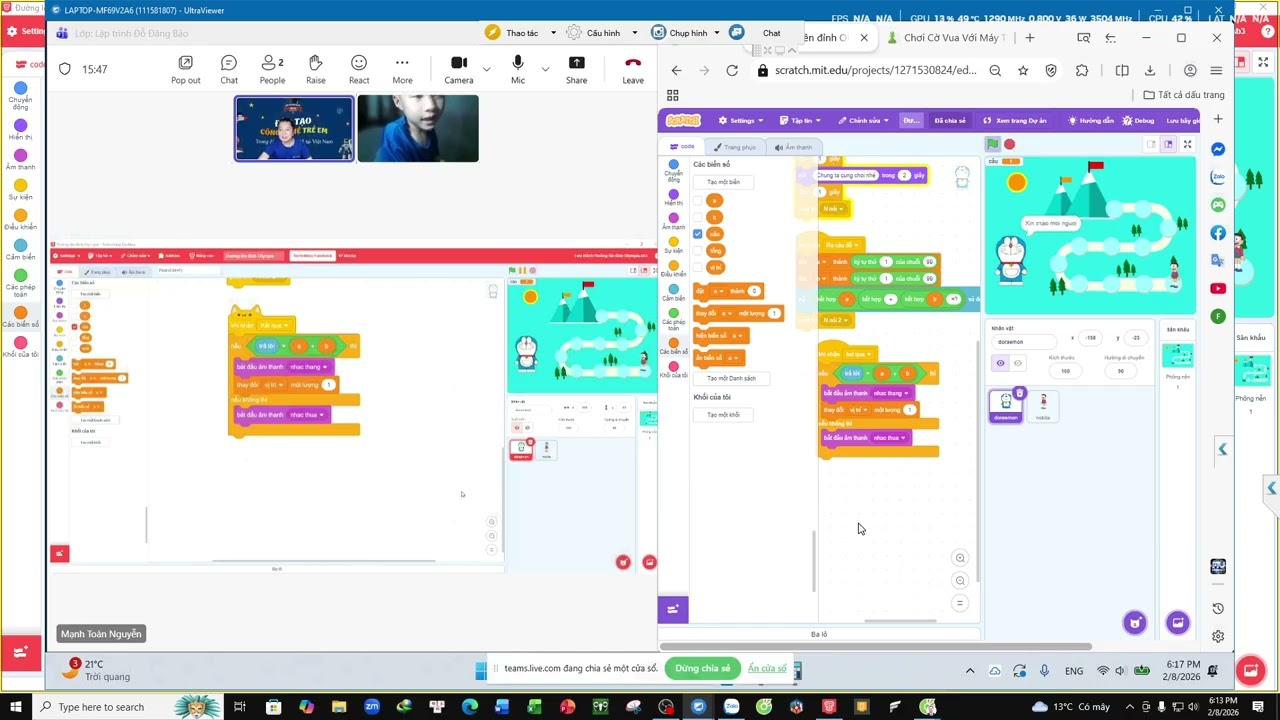Stop the Scratch project with red button
The image size is (1280, 720).
pyautogui.click(x=1010, y=145)
